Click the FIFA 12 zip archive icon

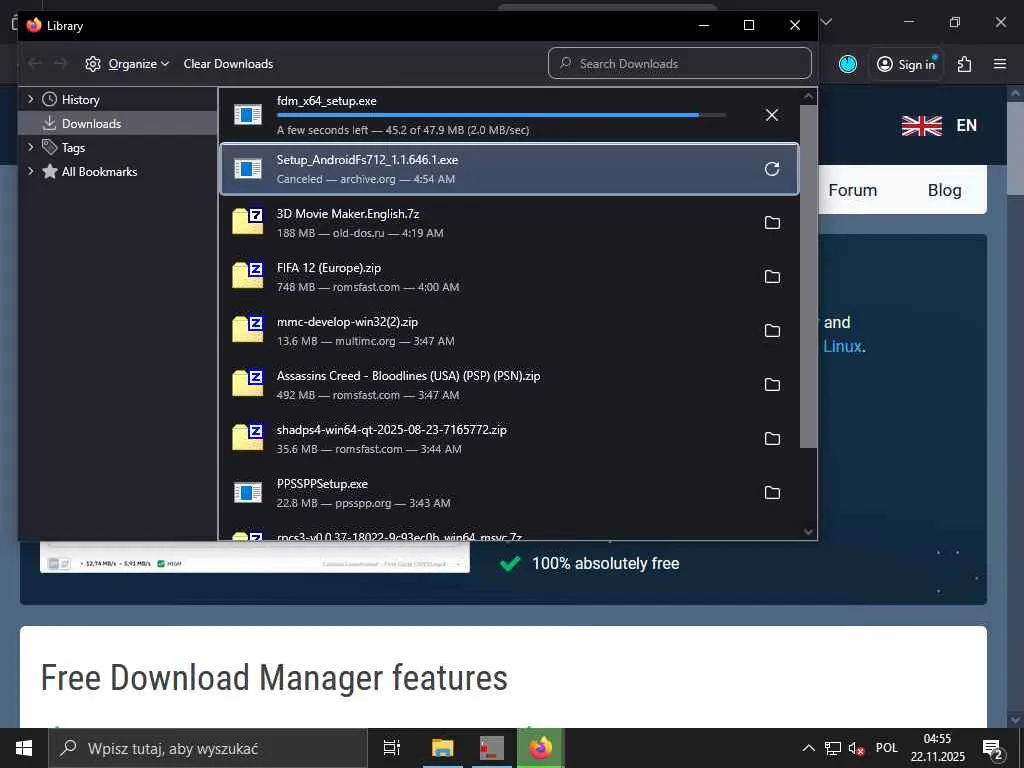coord(248,276)
